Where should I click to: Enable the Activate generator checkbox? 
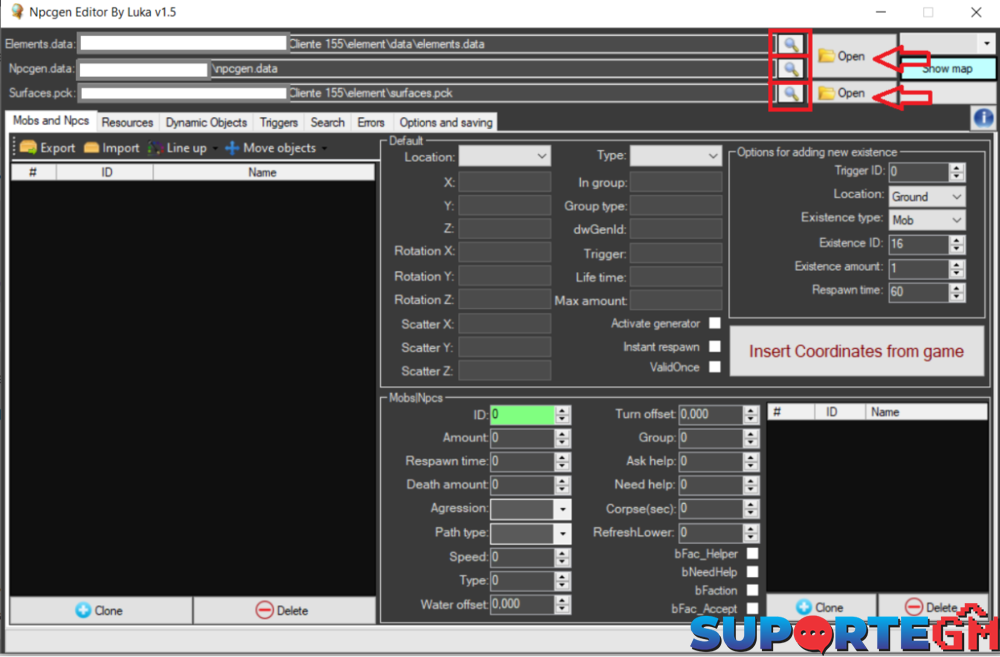tap(715, 323)
